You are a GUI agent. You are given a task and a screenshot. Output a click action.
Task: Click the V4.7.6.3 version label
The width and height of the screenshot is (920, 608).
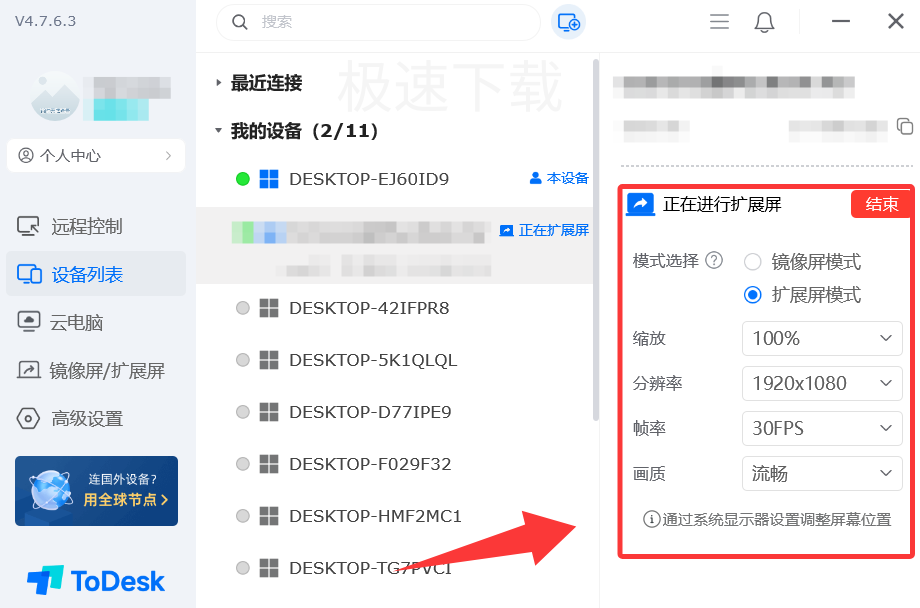46,21
